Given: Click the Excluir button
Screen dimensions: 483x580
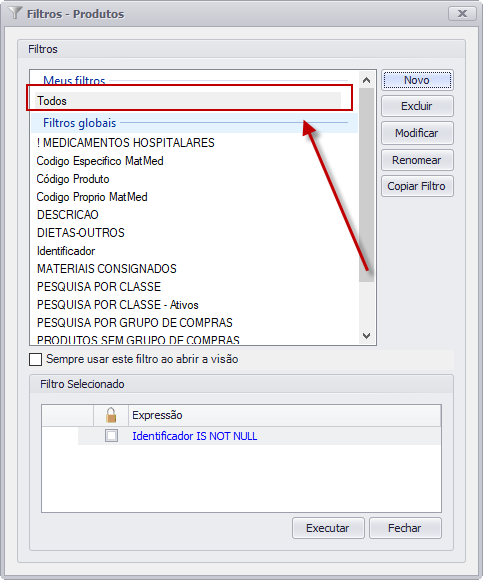Looking at the screenshot, I should pos(417,106).
